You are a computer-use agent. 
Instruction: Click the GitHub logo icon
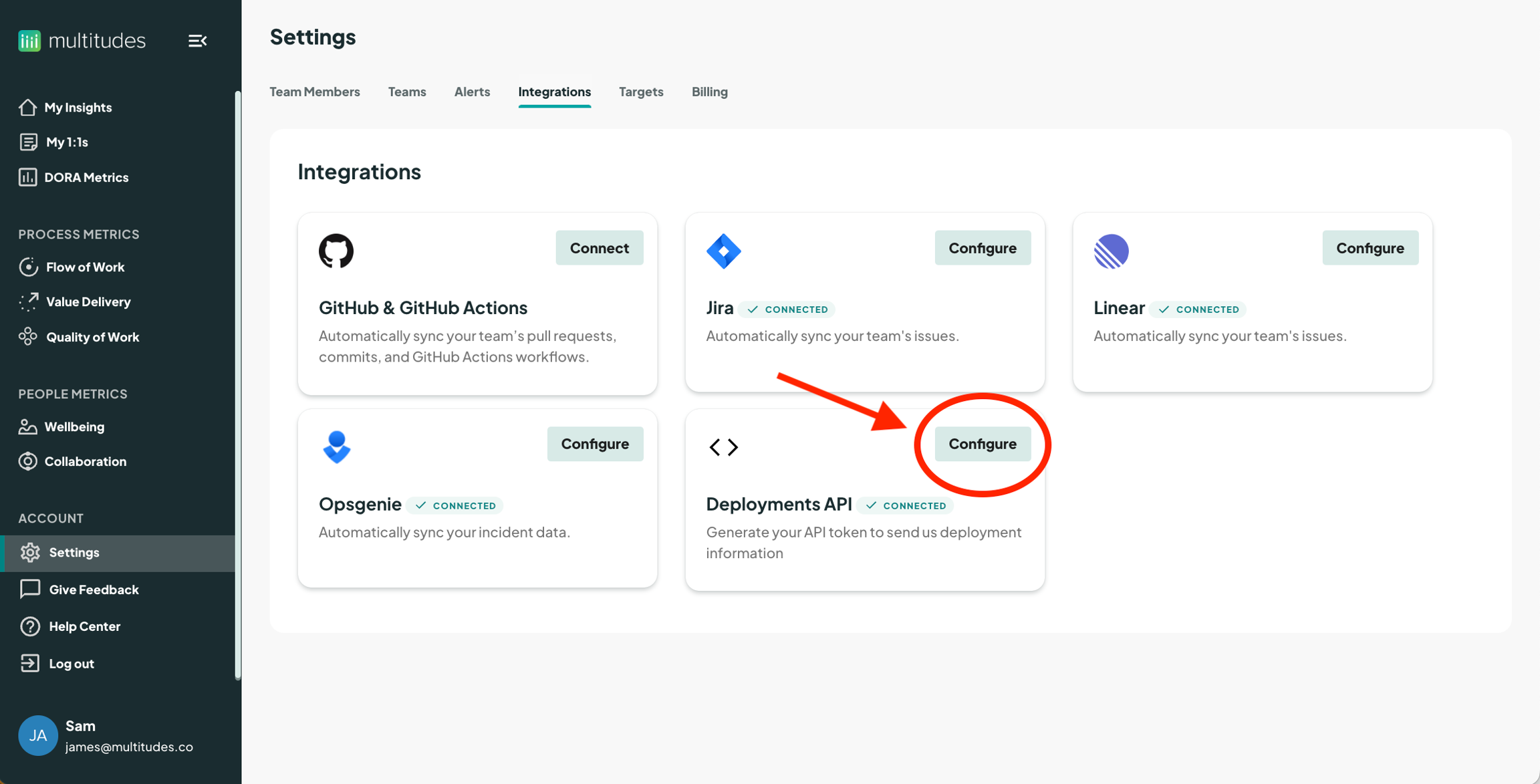coord(336,251)
